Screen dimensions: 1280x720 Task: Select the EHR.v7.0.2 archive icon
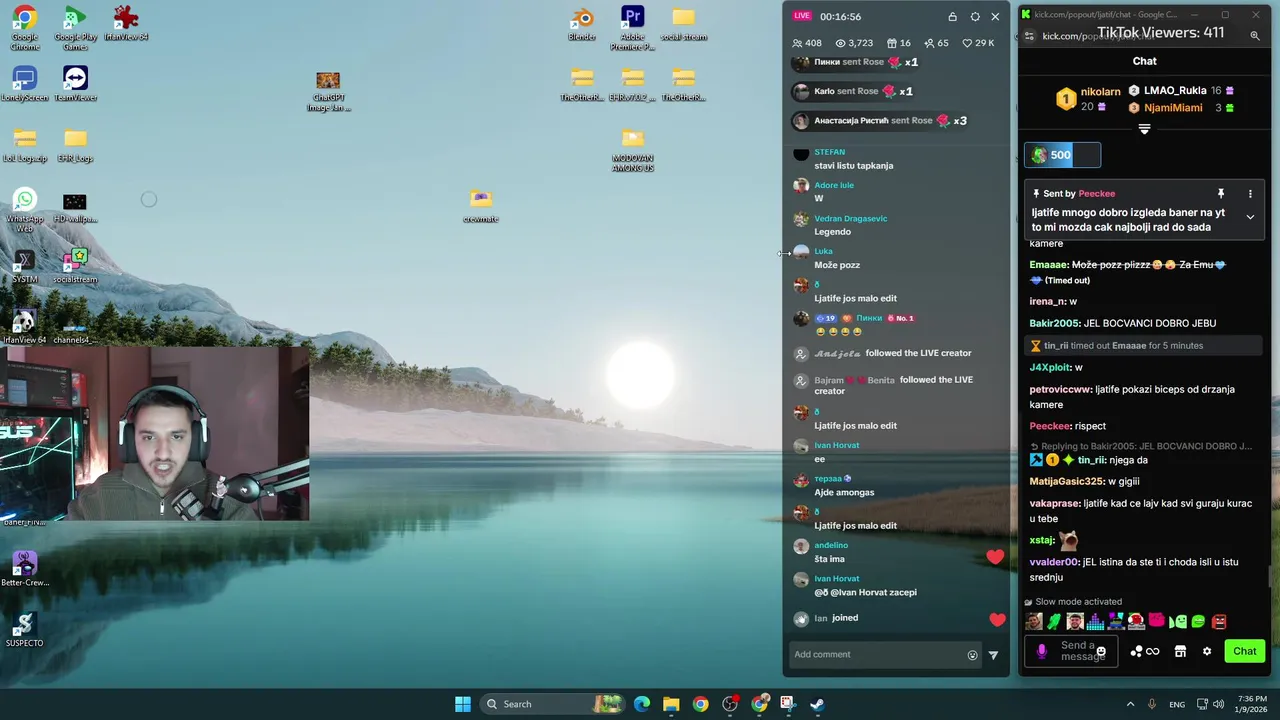[632, 84]
